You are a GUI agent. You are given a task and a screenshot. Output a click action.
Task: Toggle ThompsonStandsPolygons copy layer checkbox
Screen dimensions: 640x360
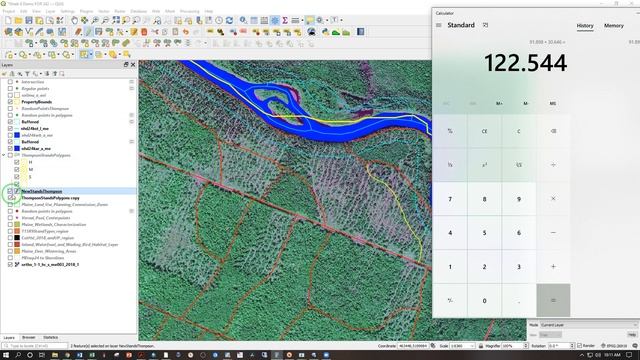point(10,198)
